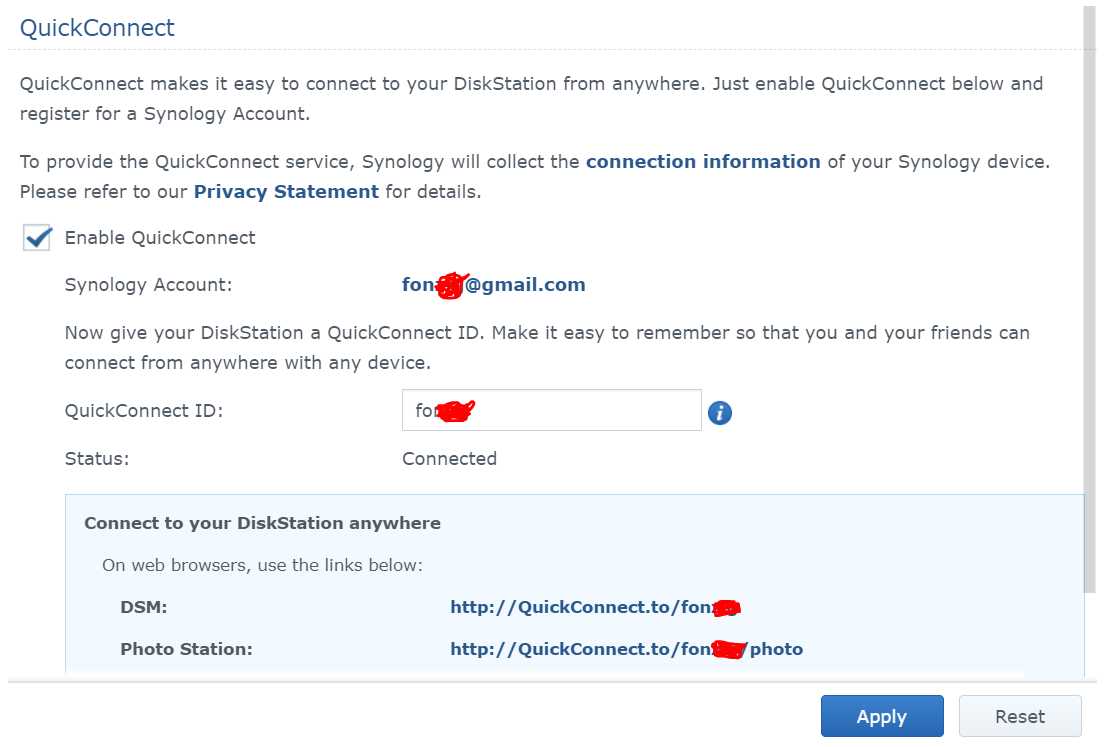Open the DSM QuickConnect.to web link

click(594, 607)
